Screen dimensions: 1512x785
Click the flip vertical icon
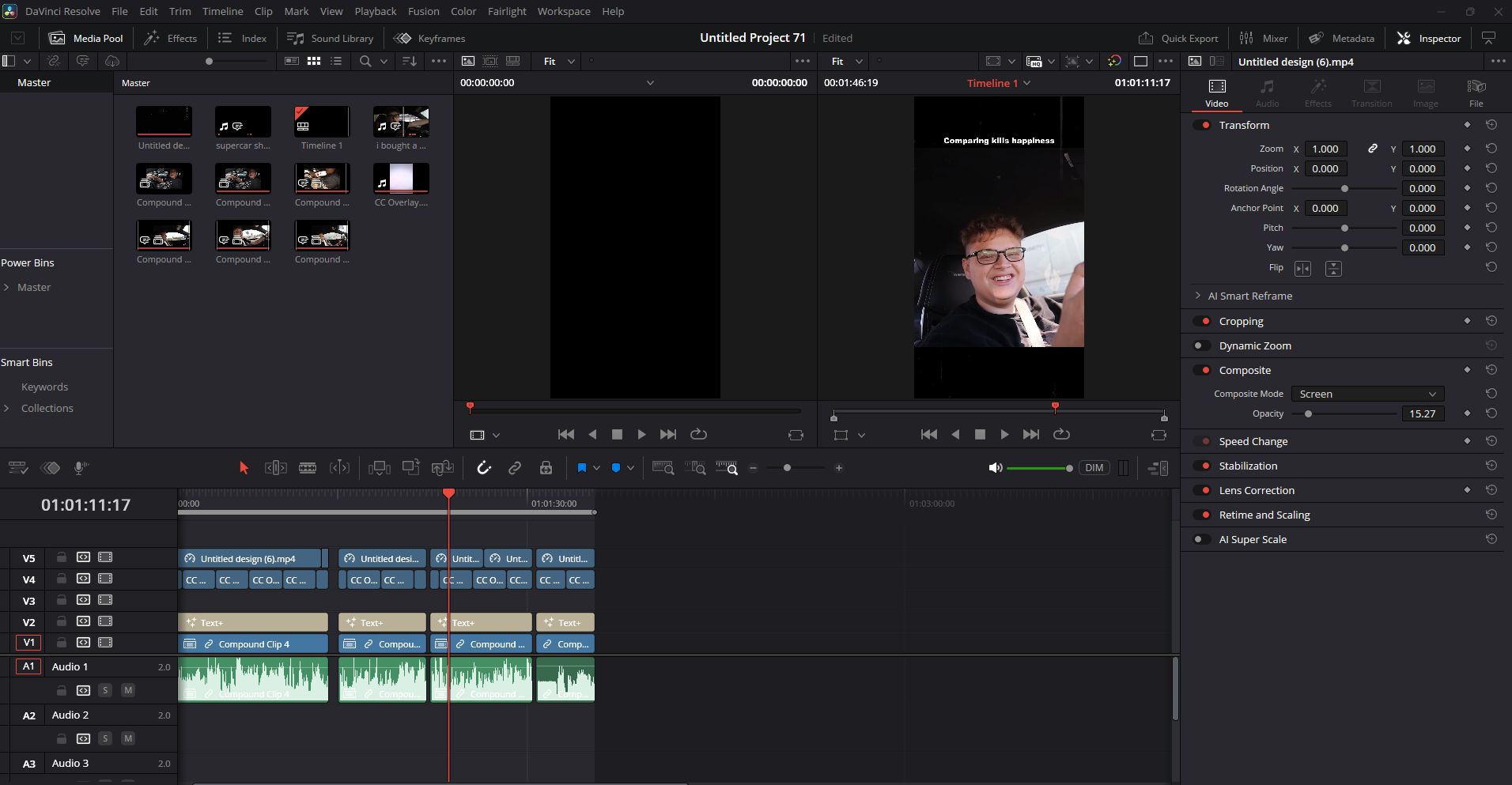[1333, 269]
